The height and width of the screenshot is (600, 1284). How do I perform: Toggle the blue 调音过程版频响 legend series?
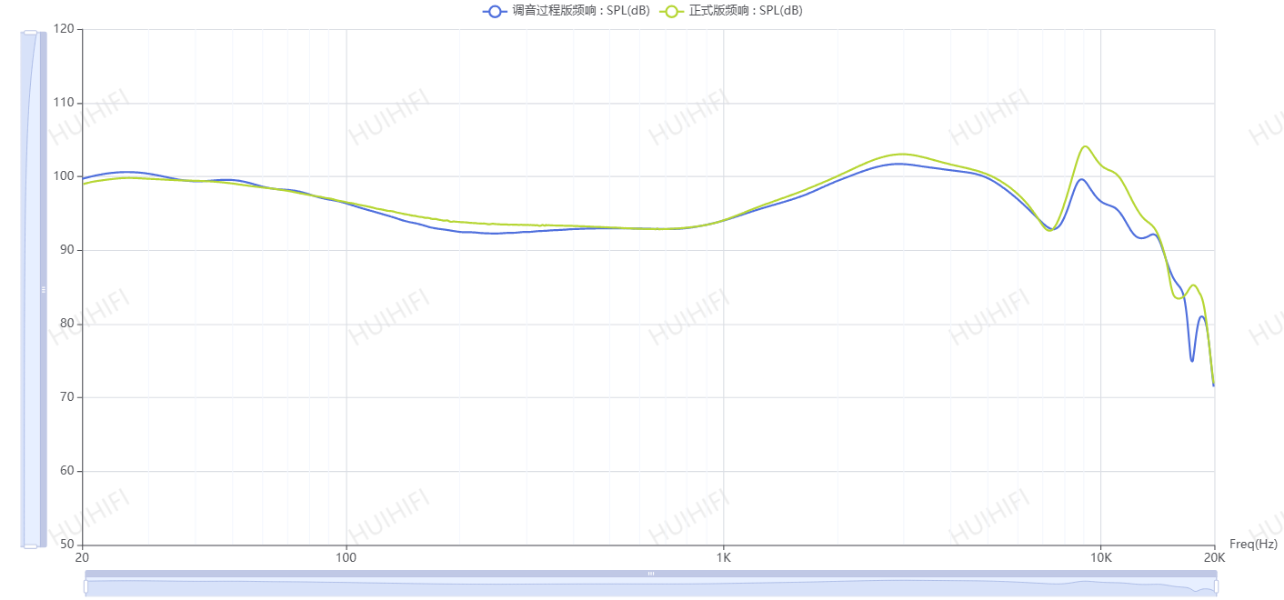[566, 11]
